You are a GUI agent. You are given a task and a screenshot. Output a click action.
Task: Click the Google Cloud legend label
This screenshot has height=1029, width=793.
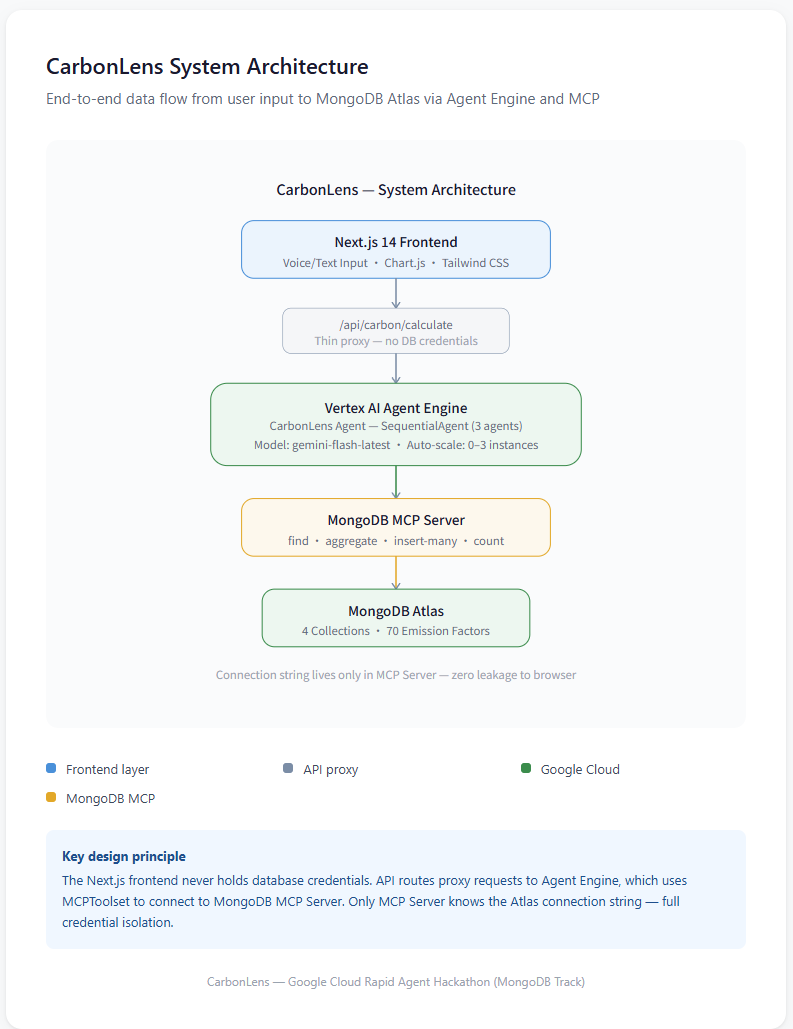[x=580, y=769]
